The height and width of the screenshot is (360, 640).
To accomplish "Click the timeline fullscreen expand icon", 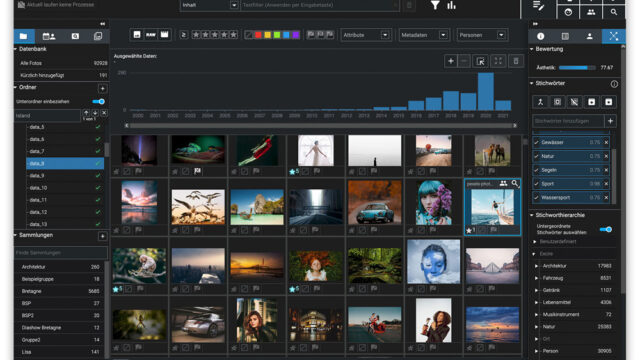I will (x=498, y=61).
